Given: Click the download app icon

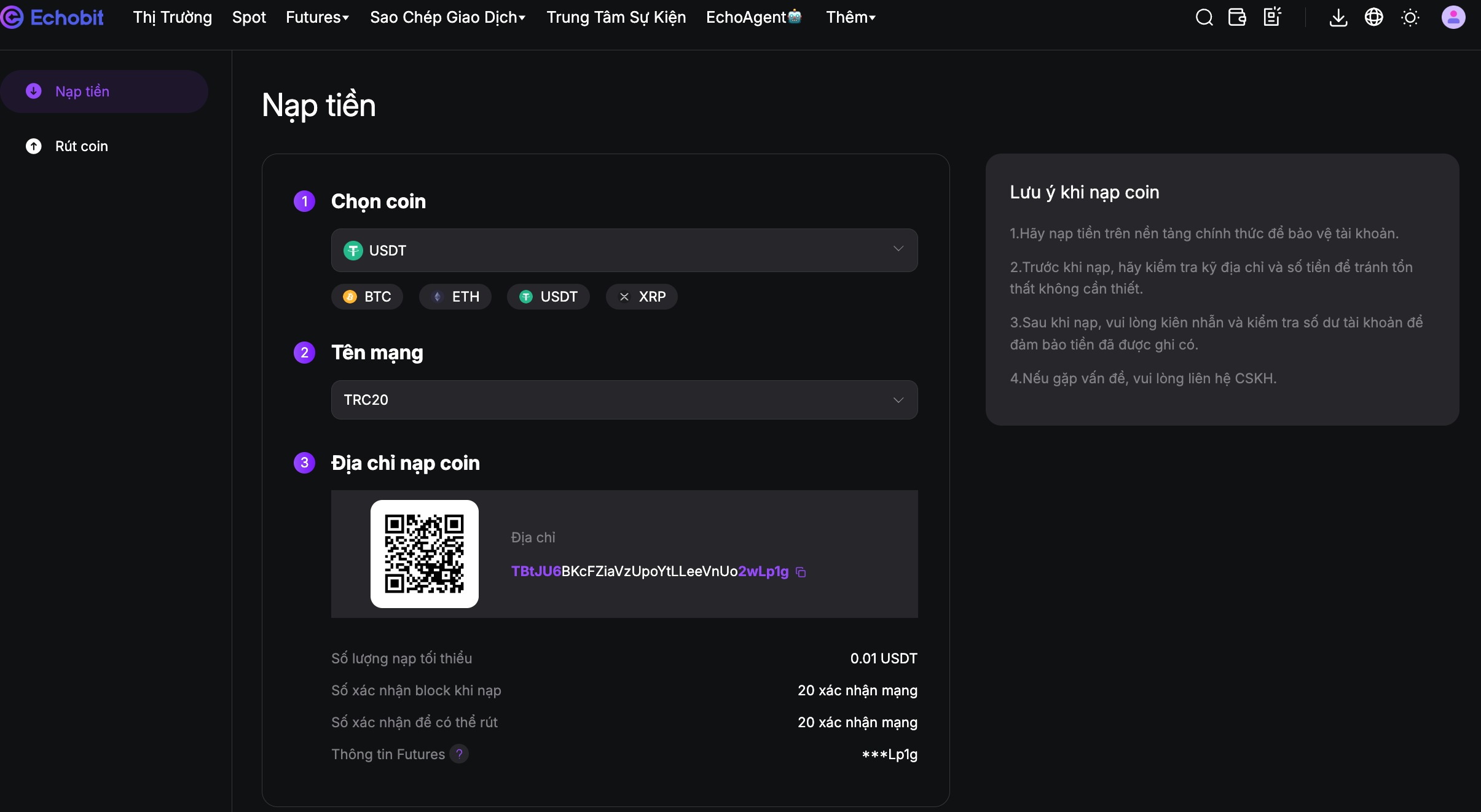Looking at the screenshot, I should pos(1338,17).
